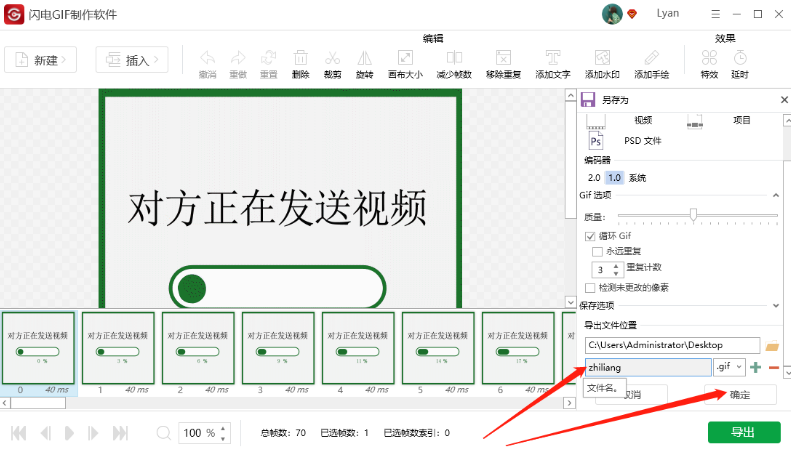The height and width of the screenshot is (452, 791).
Task: Click the 旋转 (rotate) toolbar icon
Action: pos(364,62)
